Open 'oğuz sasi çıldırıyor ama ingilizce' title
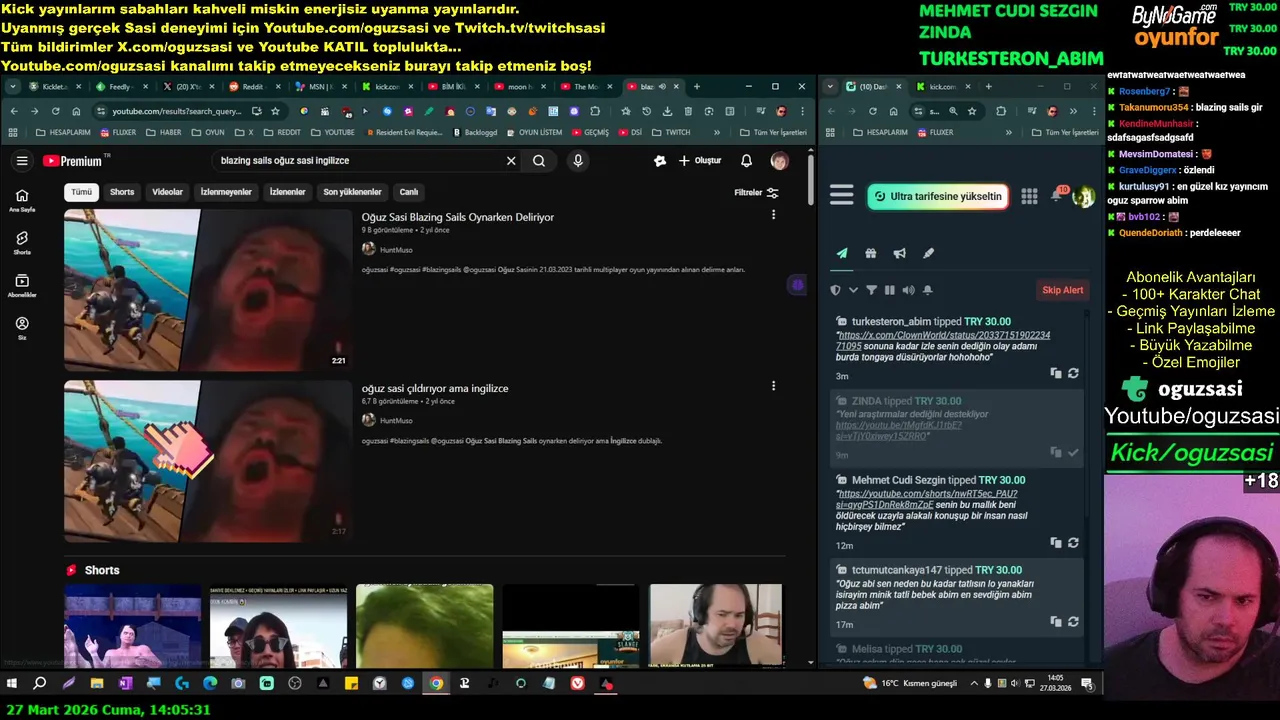Screen dimensions: 1280x720 [x=435, y=388]
